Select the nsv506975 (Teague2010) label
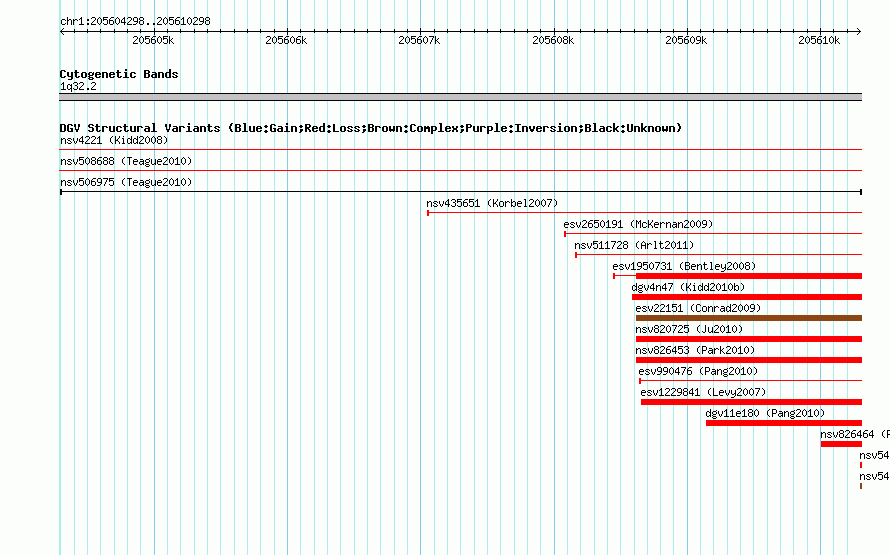This screenshot has height=555, width=890. pos(126,182)
